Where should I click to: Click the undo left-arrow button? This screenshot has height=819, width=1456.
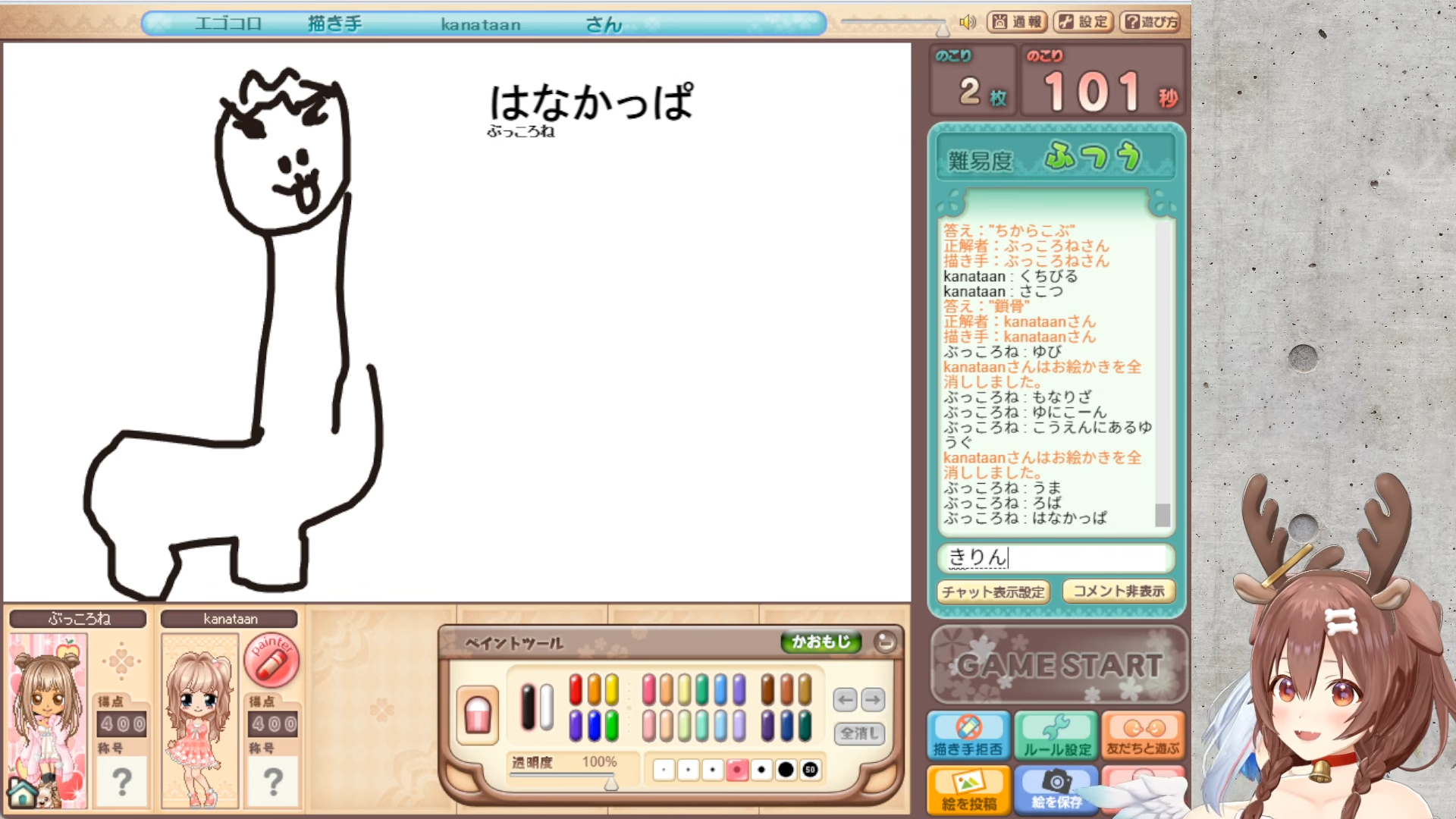point(846,699)
